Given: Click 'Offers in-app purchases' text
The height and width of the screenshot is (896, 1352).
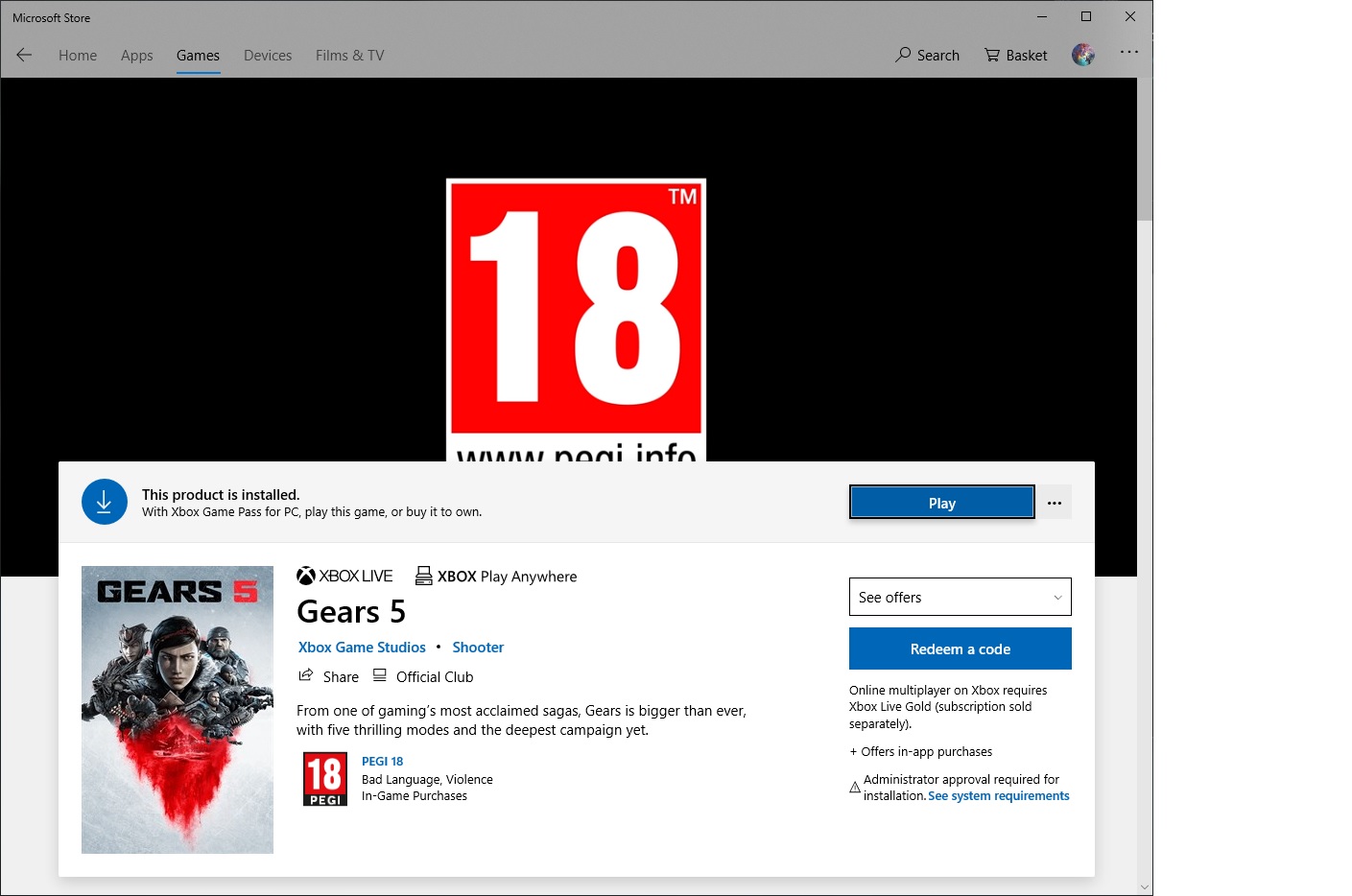Looking at the screenshot, I should click(x=926, y=752).
